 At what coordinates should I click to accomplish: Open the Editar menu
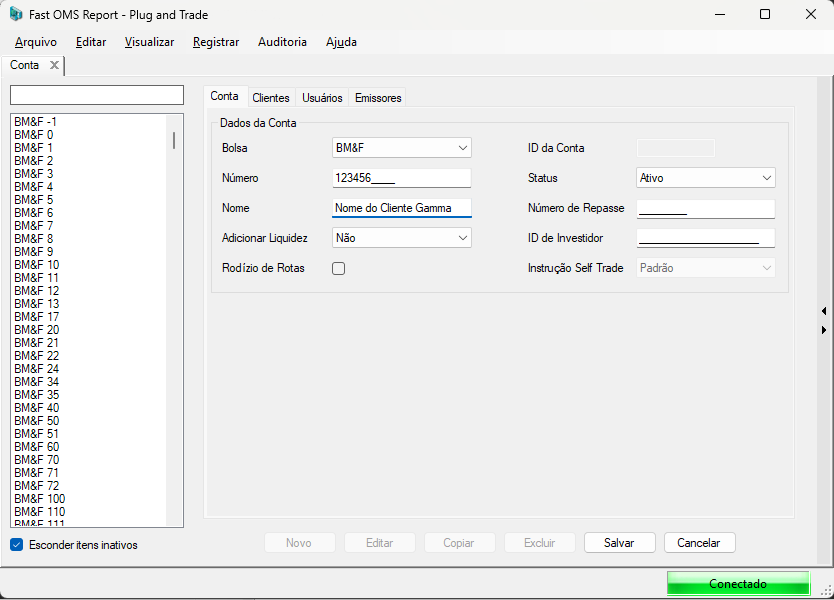[x=91, y=42]
